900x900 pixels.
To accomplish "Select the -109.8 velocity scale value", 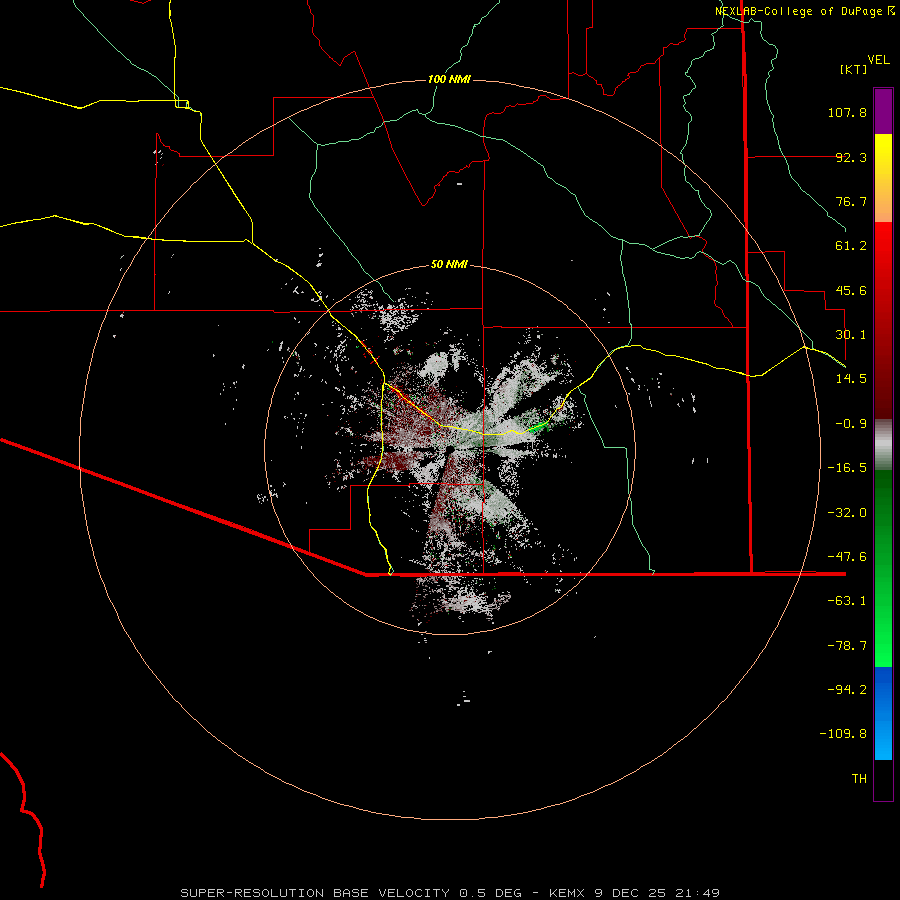I will tap(843, 734).
